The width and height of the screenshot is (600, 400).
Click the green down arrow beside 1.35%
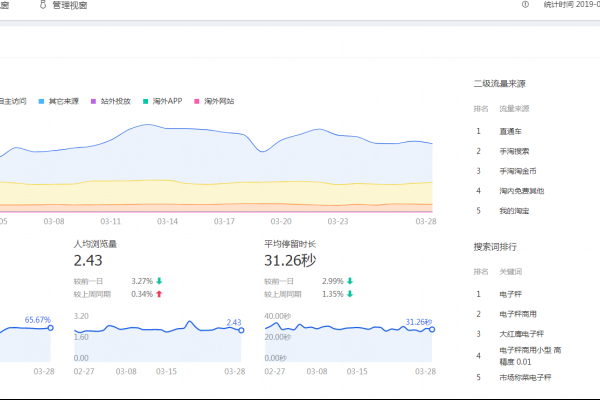point(350,294)
